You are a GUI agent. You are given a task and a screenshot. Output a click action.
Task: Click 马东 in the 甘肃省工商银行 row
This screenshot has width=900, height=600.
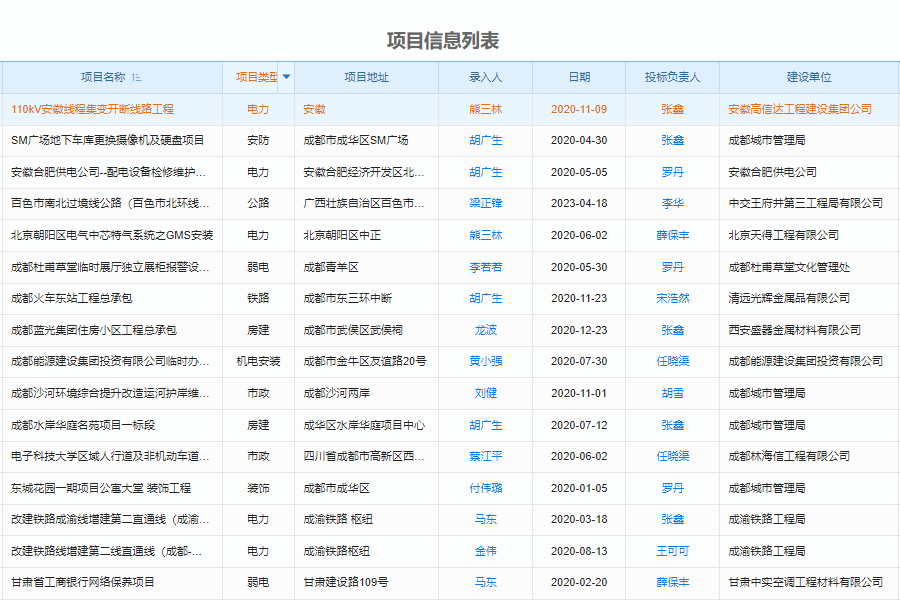486,582
